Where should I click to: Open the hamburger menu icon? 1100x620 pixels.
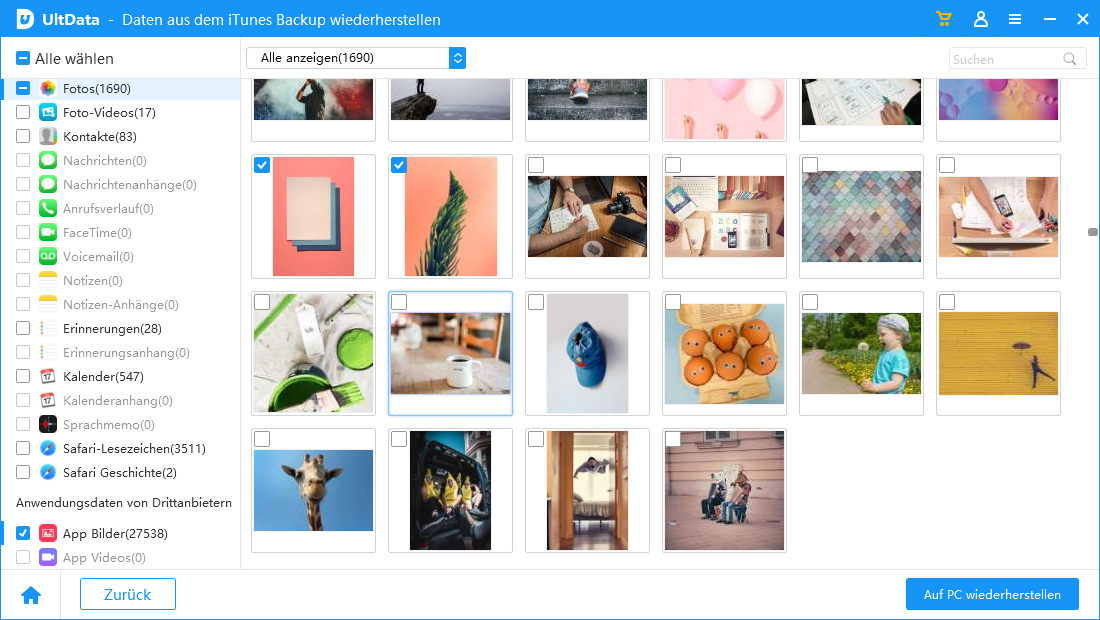(1014, 20)
